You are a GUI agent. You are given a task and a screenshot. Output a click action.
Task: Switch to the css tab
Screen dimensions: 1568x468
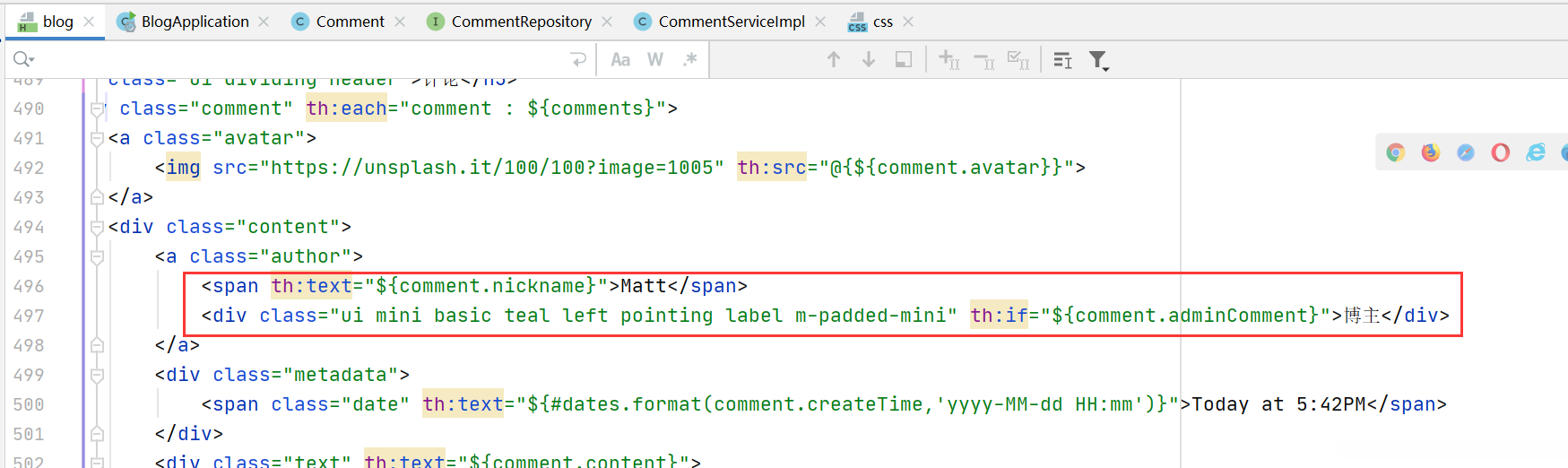click(882, 22)
